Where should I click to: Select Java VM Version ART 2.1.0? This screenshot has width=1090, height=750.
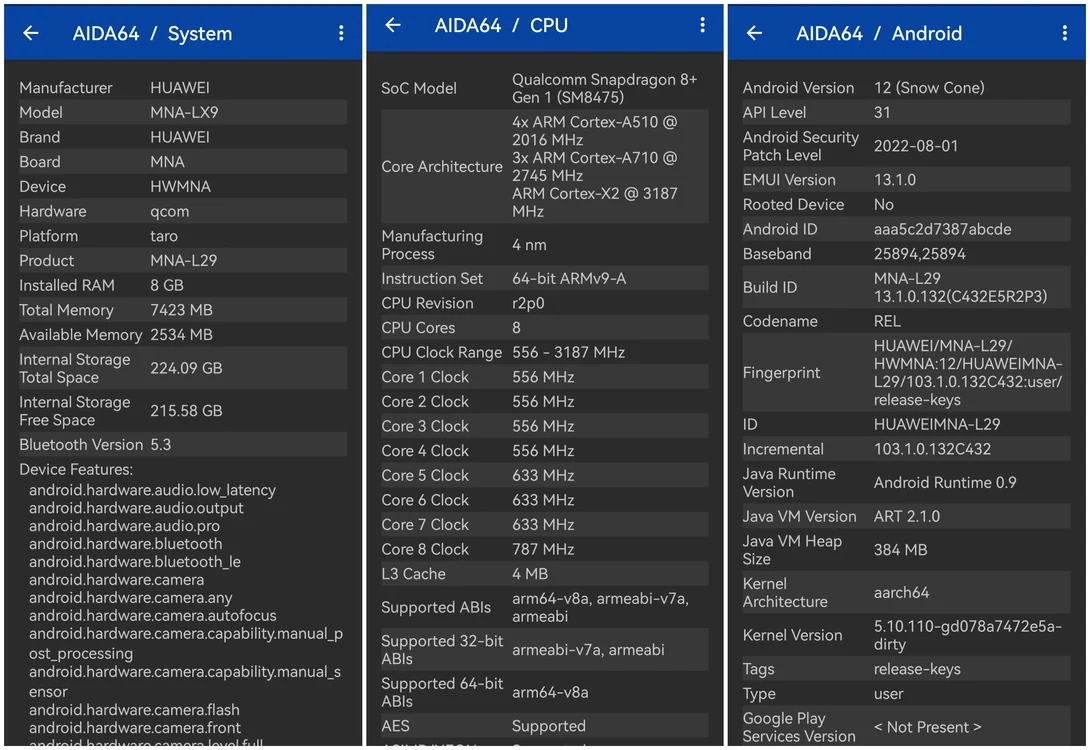(x=906, y=516)
